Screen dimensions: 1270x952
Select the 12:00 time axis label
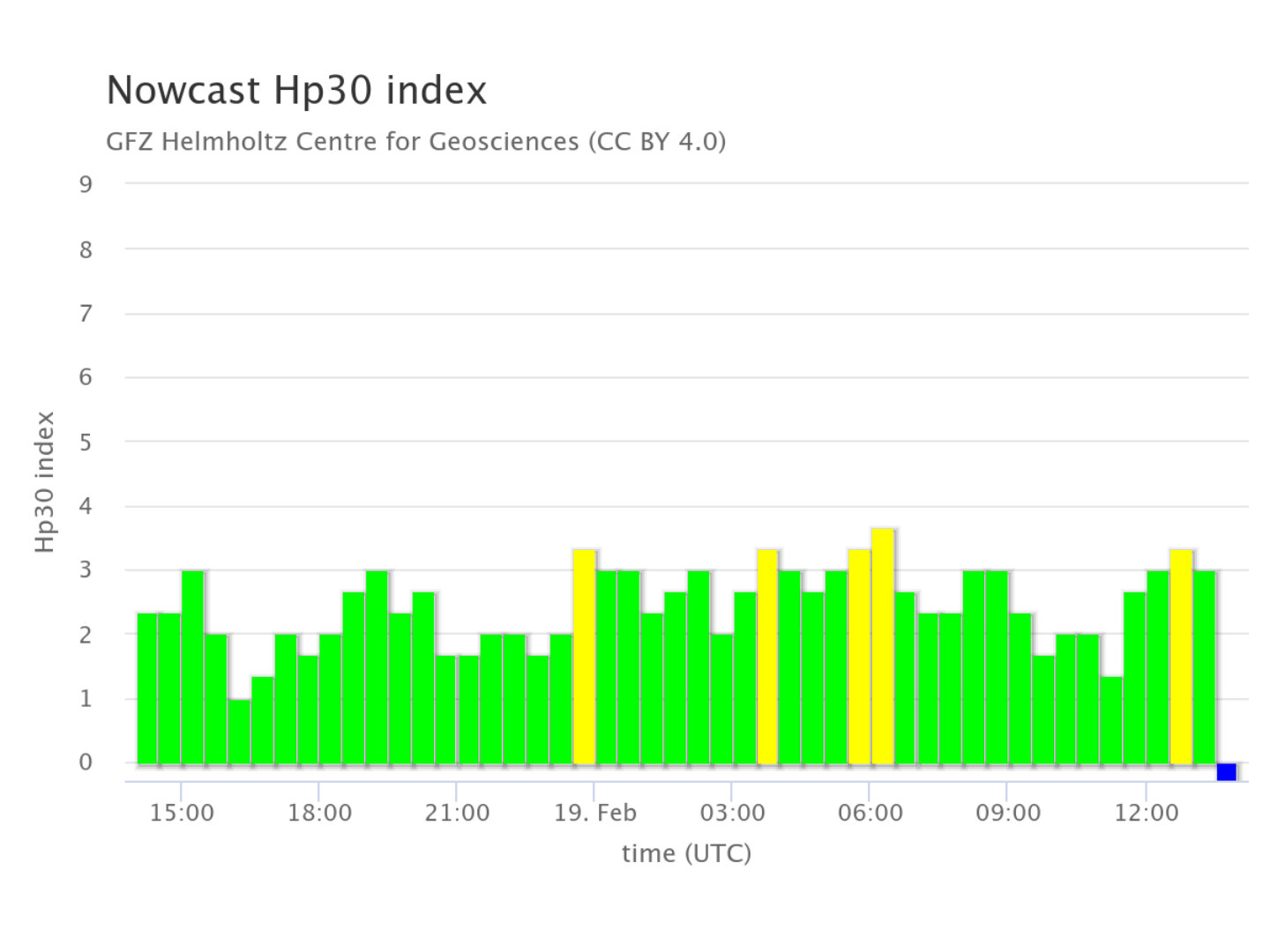[1146, 813]
